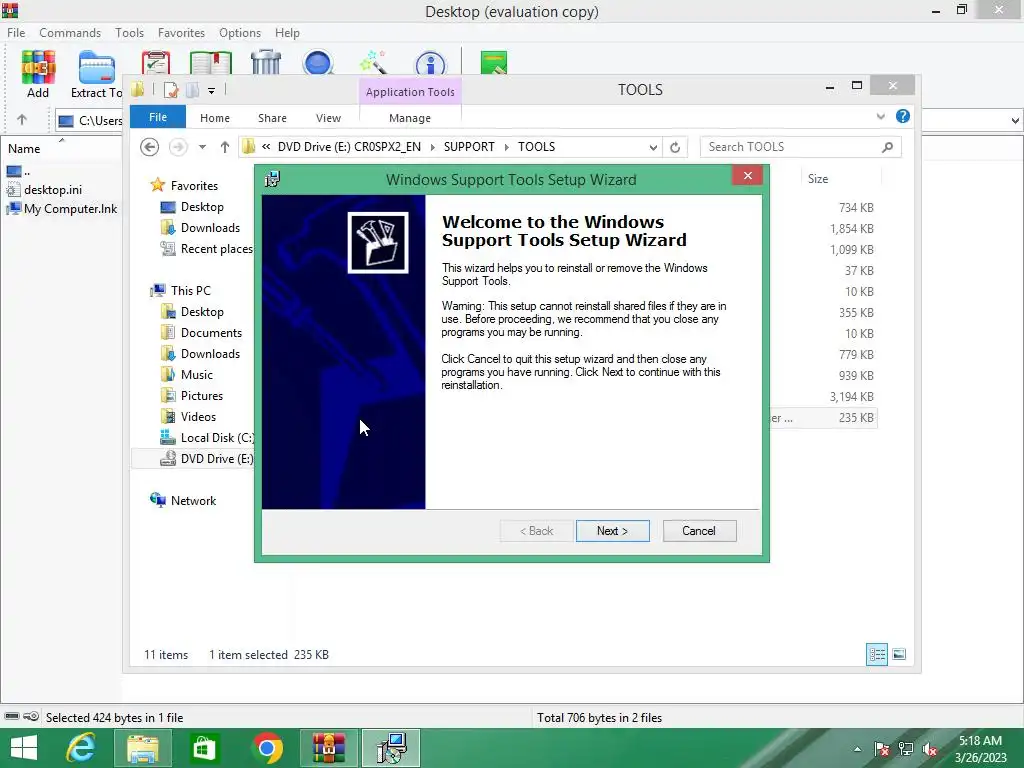Open File Explorer taskbar icon
Screen dimensions: 1024x768
143,748
